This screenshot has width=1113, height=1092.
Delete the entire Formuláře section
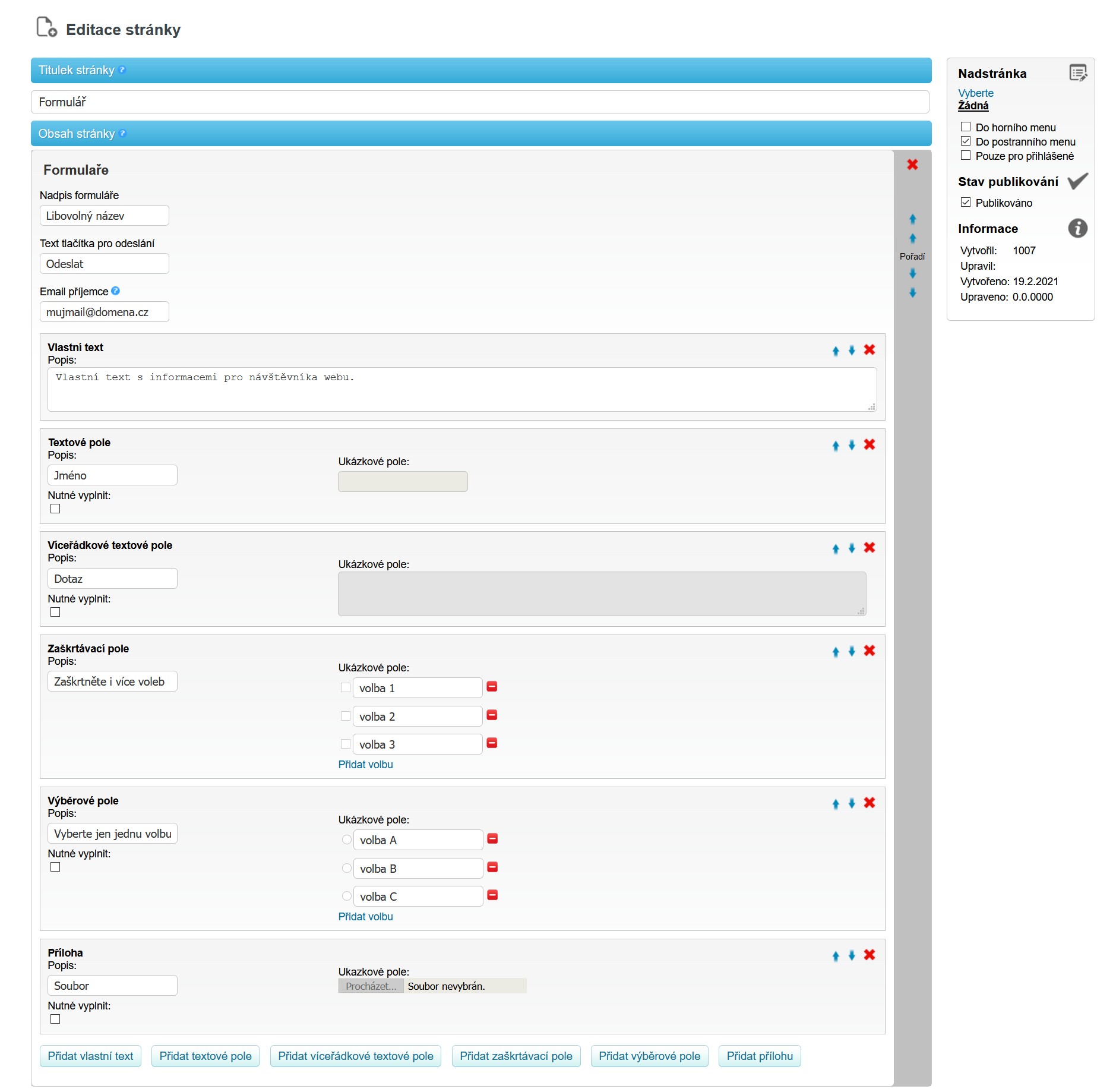pyautogui.click(x=912, y=165)
